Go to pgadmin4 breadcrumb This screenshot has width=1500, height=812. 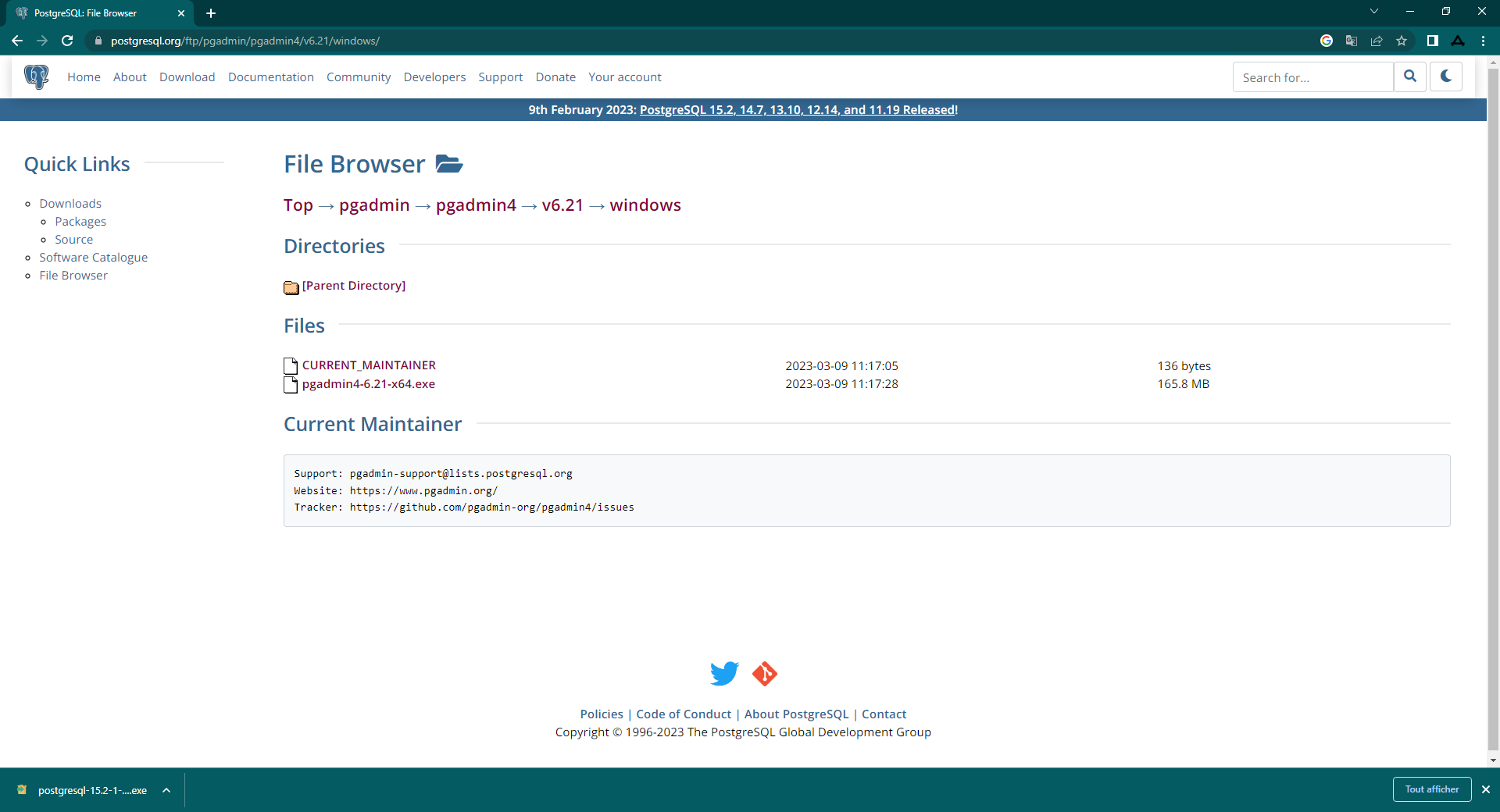[476, 205]
